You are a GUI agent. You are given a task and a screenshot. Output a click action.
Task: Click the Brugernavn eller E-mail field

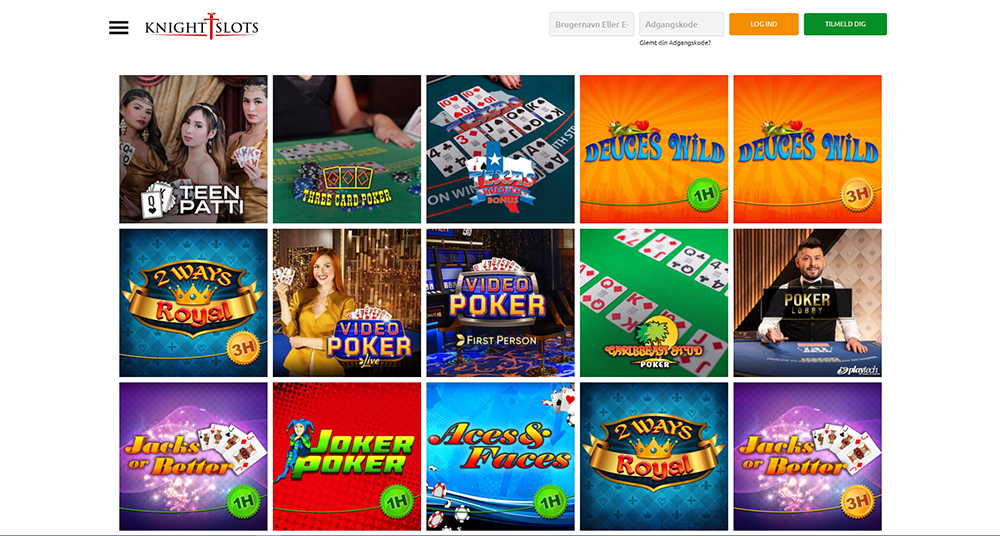click(x=591, y=24)
